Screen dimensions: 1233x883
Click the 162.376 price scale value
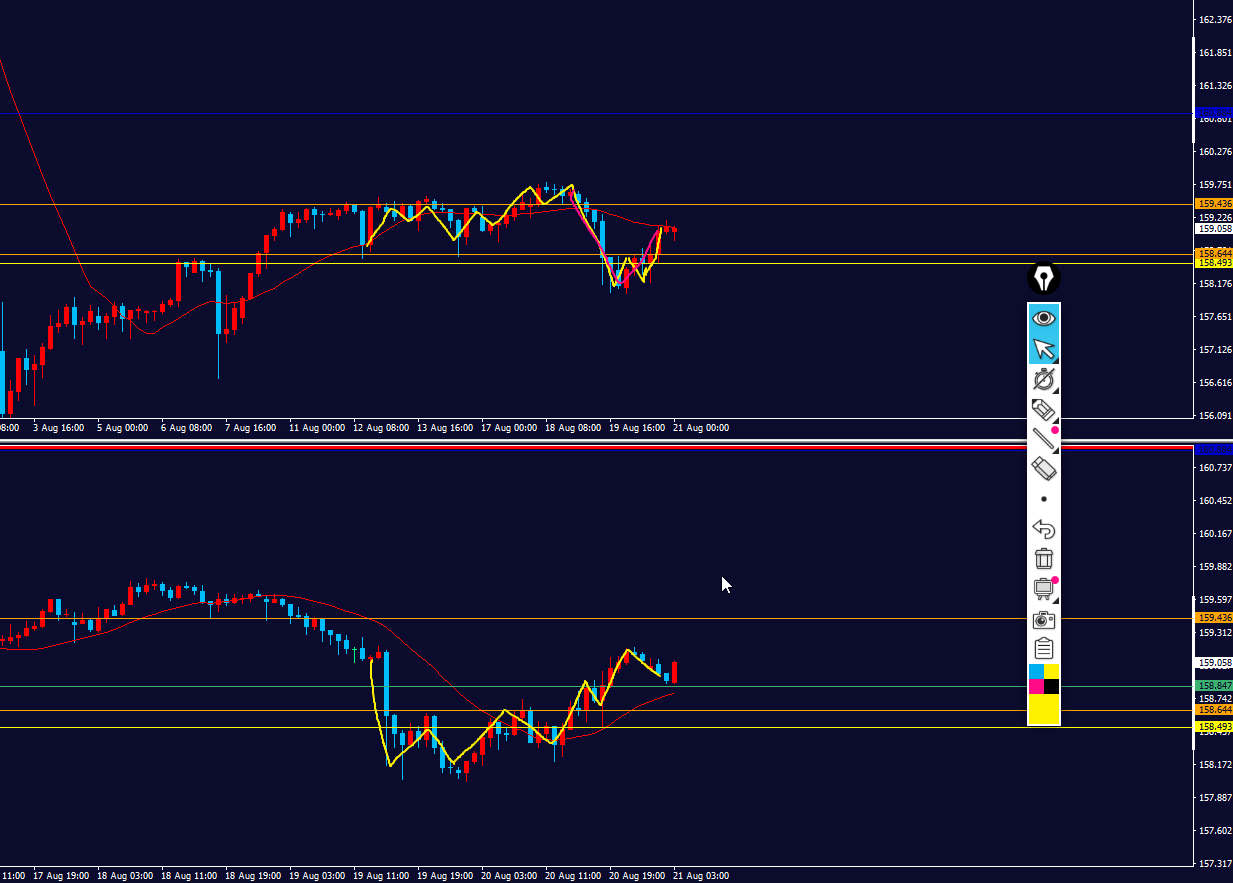[x=1214, y=20]
